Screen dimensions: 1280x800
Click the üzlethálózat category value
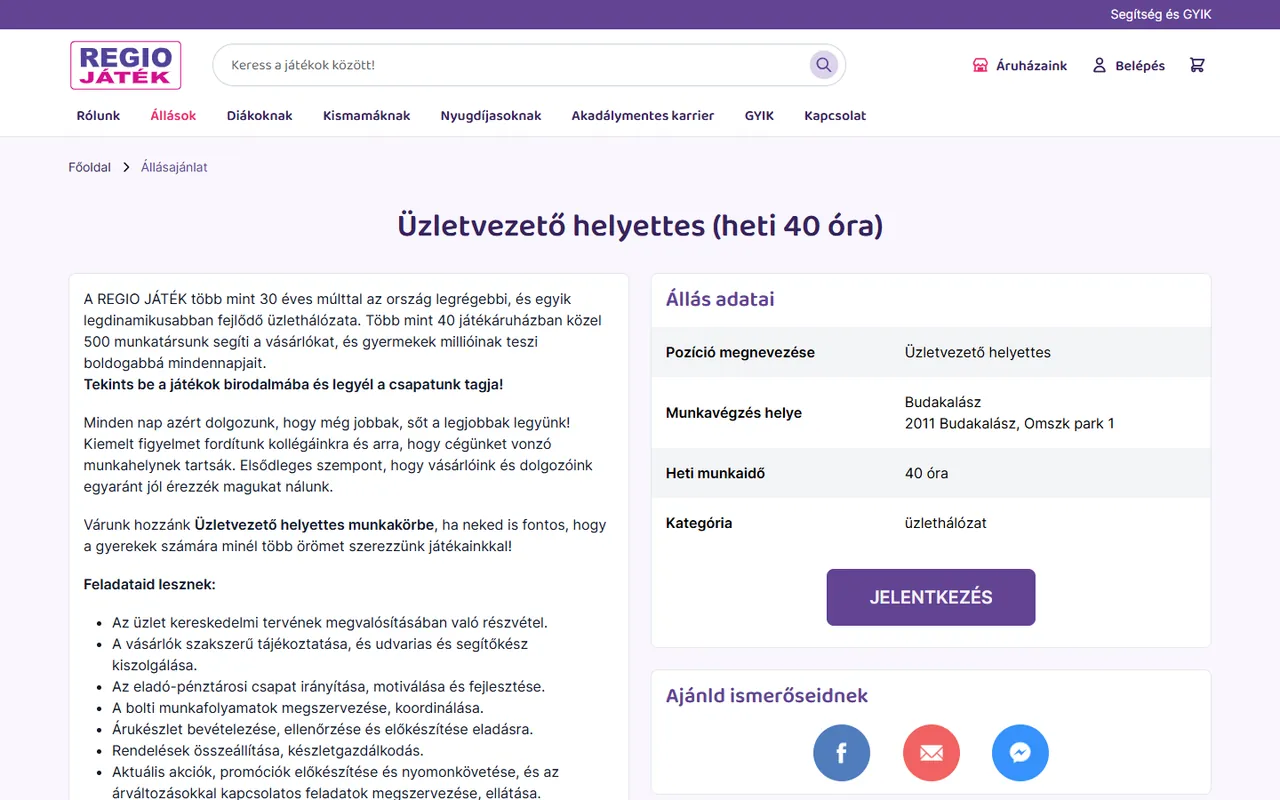(x=946, y=523)
